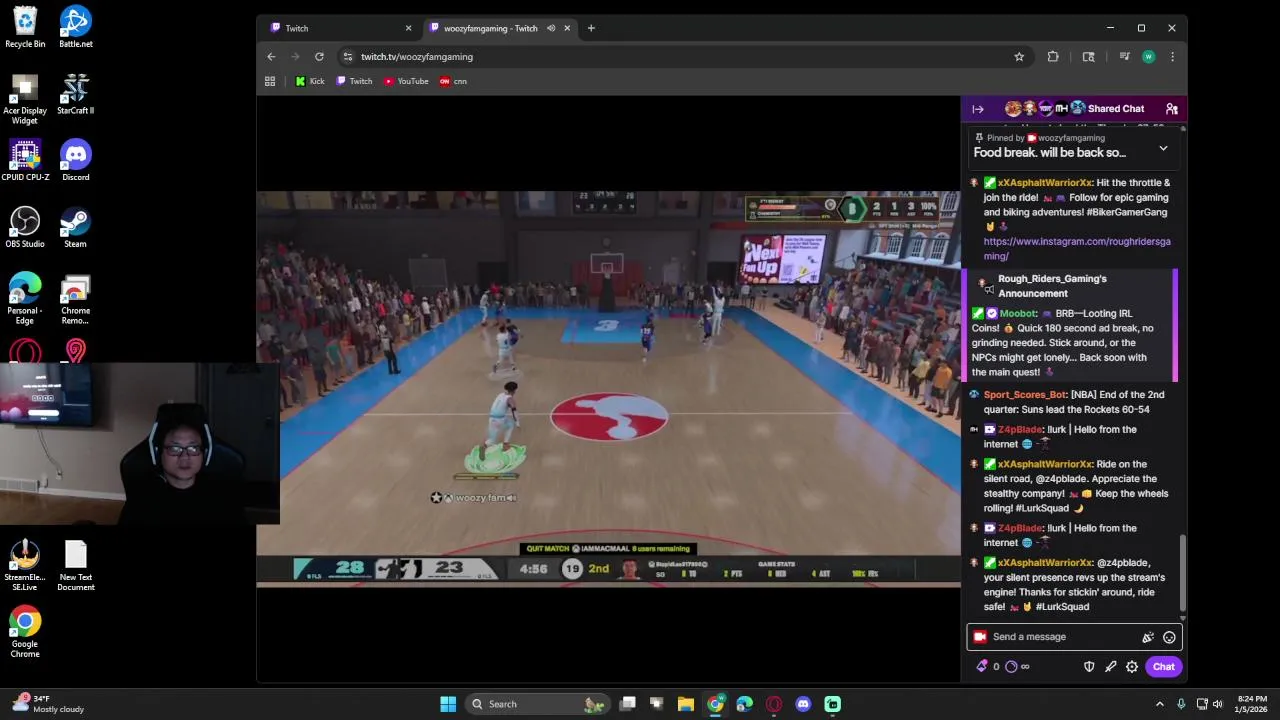The width and height of the screenshot is (1280, 720).
Task: Open Discord from the taskbar
Action: click(x=803, y=704)
